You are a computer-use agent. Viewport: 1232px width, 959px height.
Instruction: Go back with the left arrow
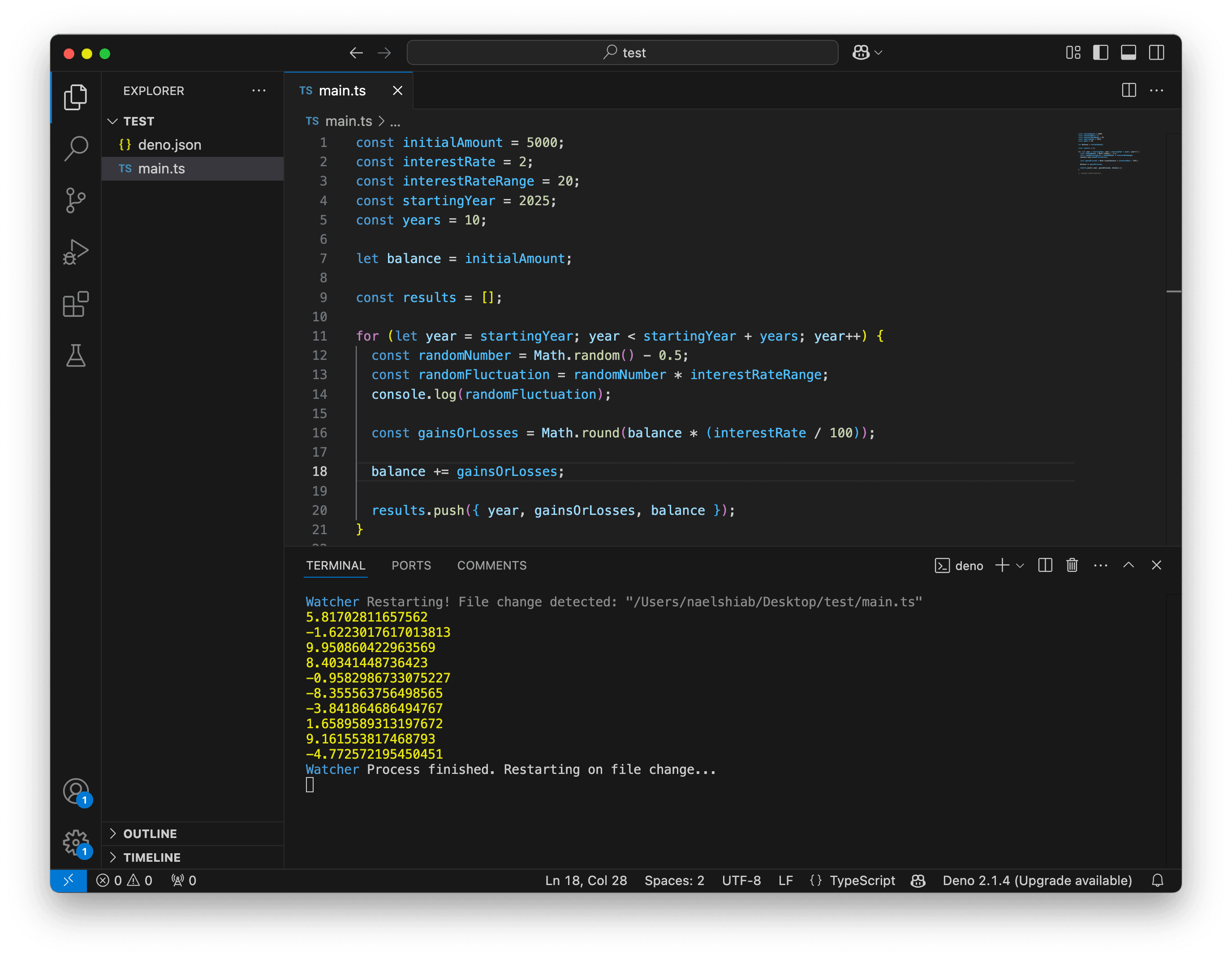[x=356, y=53]
